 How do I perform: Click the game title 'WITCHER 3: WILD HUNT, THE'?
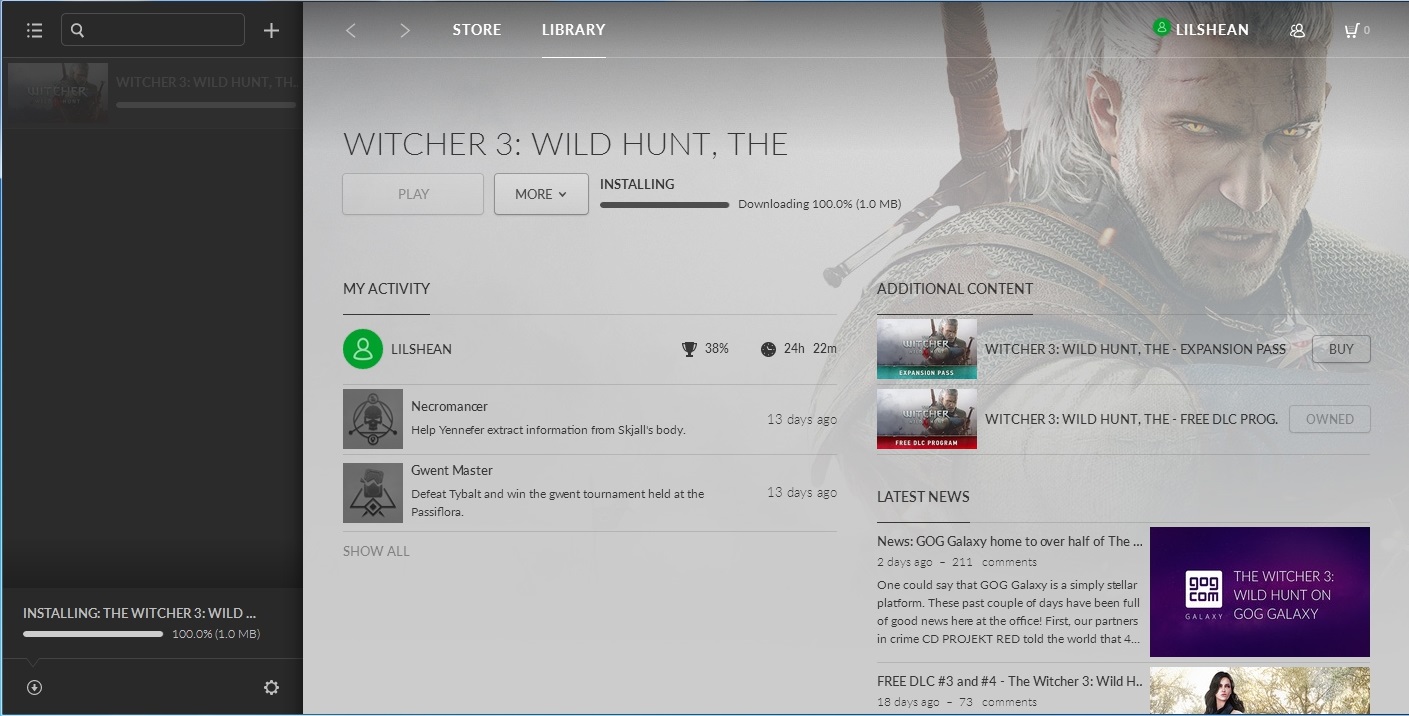tap(565, 144)
